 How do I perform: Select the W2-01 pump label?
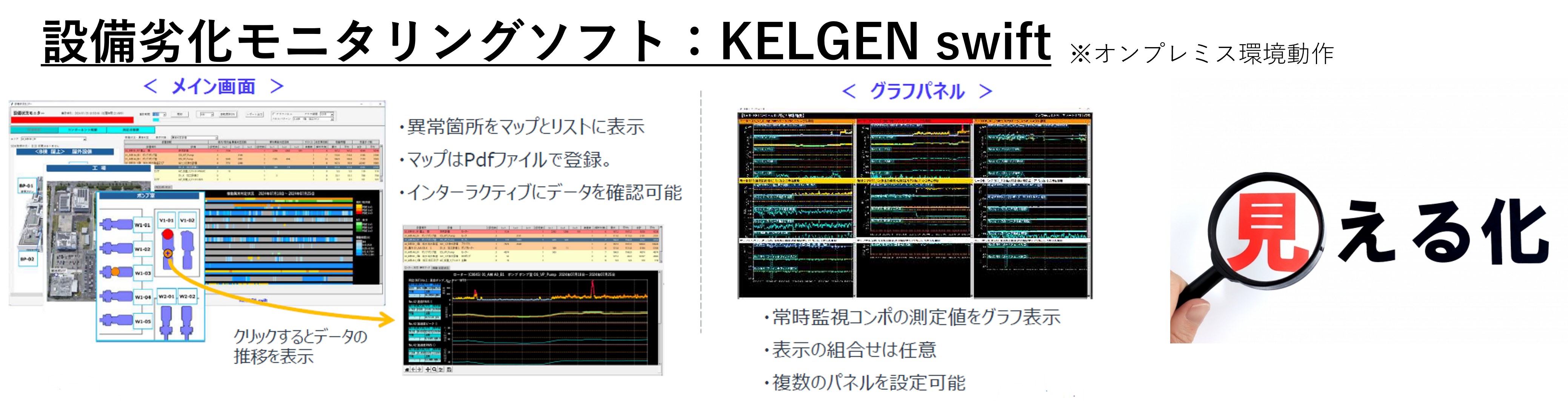[167, 297]
